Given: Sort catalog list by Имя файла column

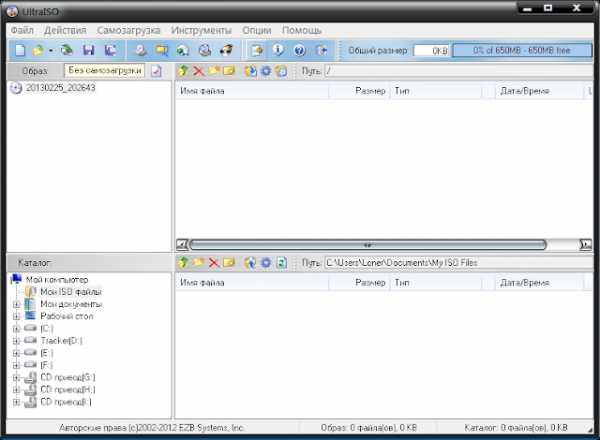Looking at the screenshot, I should pos(252,283).
